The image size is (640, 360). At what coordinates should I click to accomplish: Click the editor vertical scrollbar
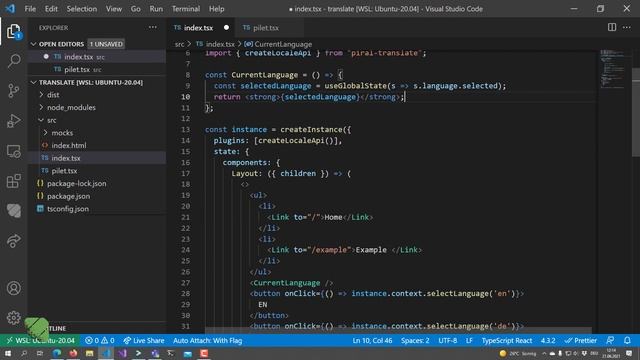(x=636, y=112)
